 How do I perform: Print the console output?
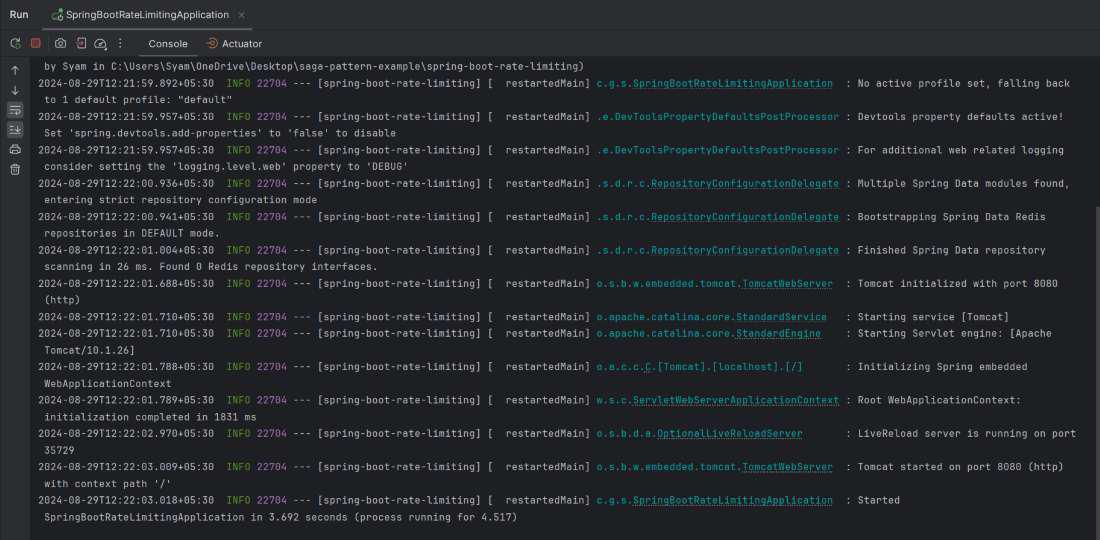click(x=15, y=149)
